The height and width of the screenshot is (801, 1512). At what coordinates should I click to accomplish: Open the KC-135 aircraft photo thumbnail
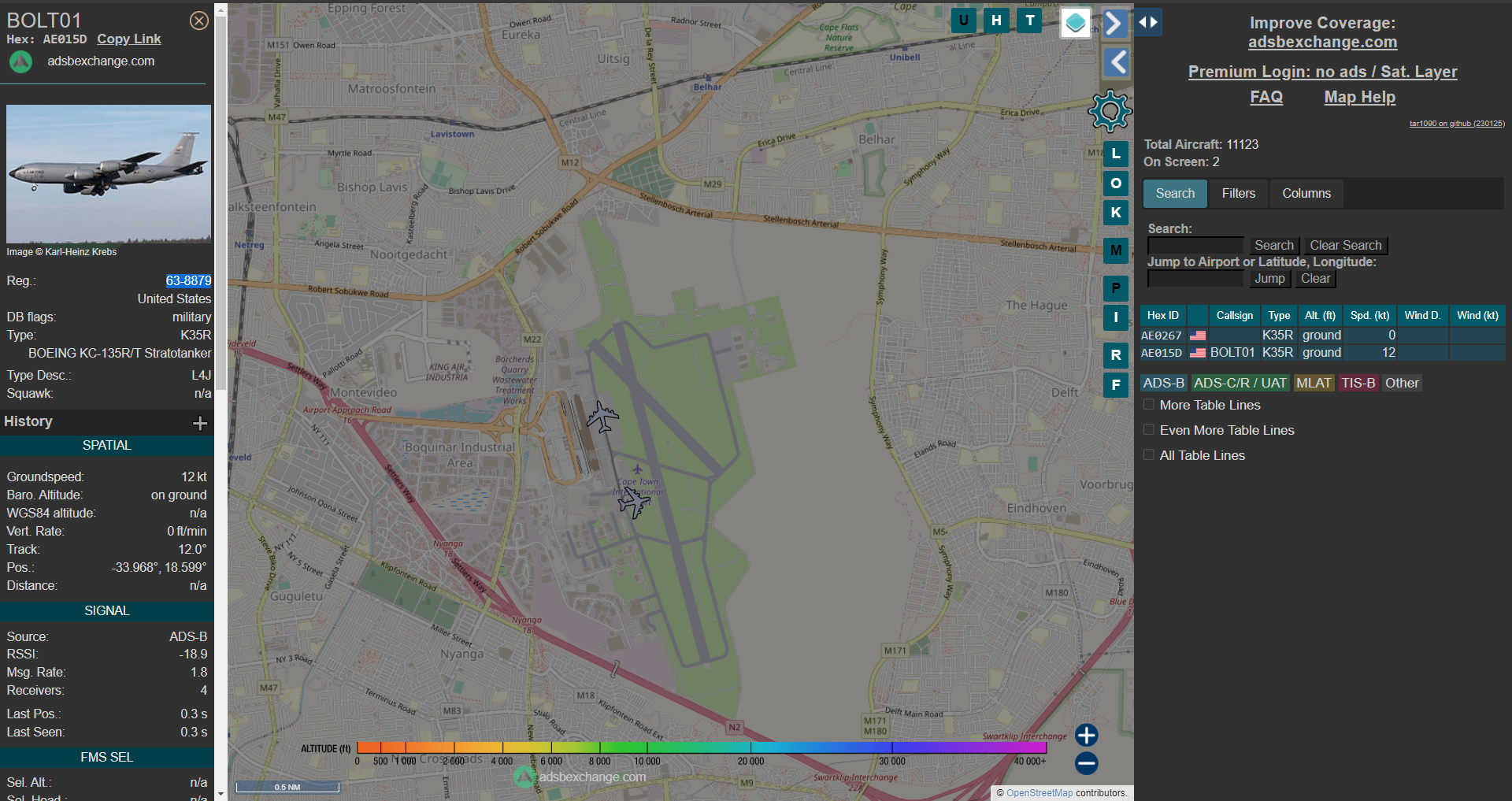(x=109, y=174)
